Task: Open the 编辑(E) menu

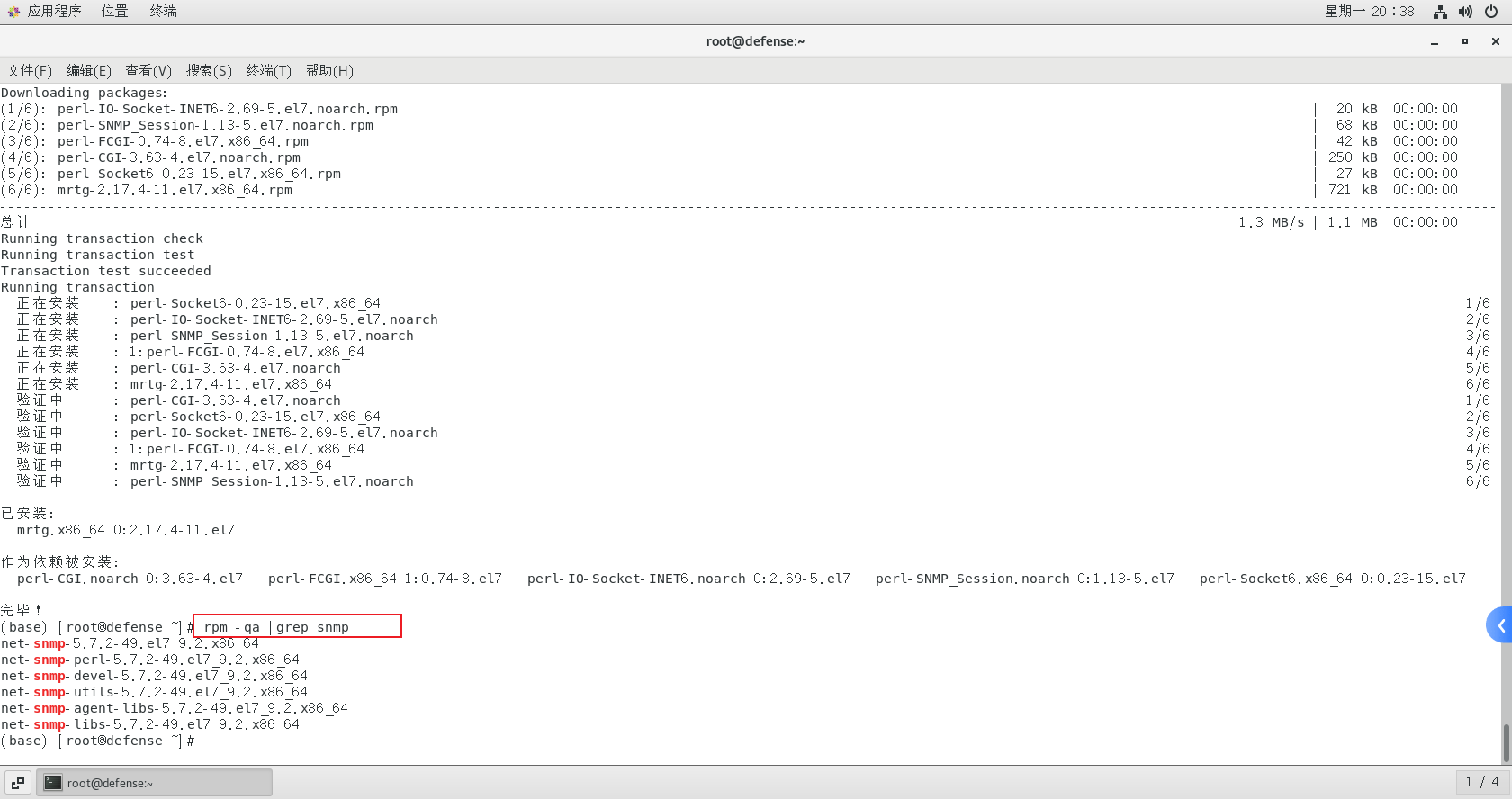Action: 88,70
